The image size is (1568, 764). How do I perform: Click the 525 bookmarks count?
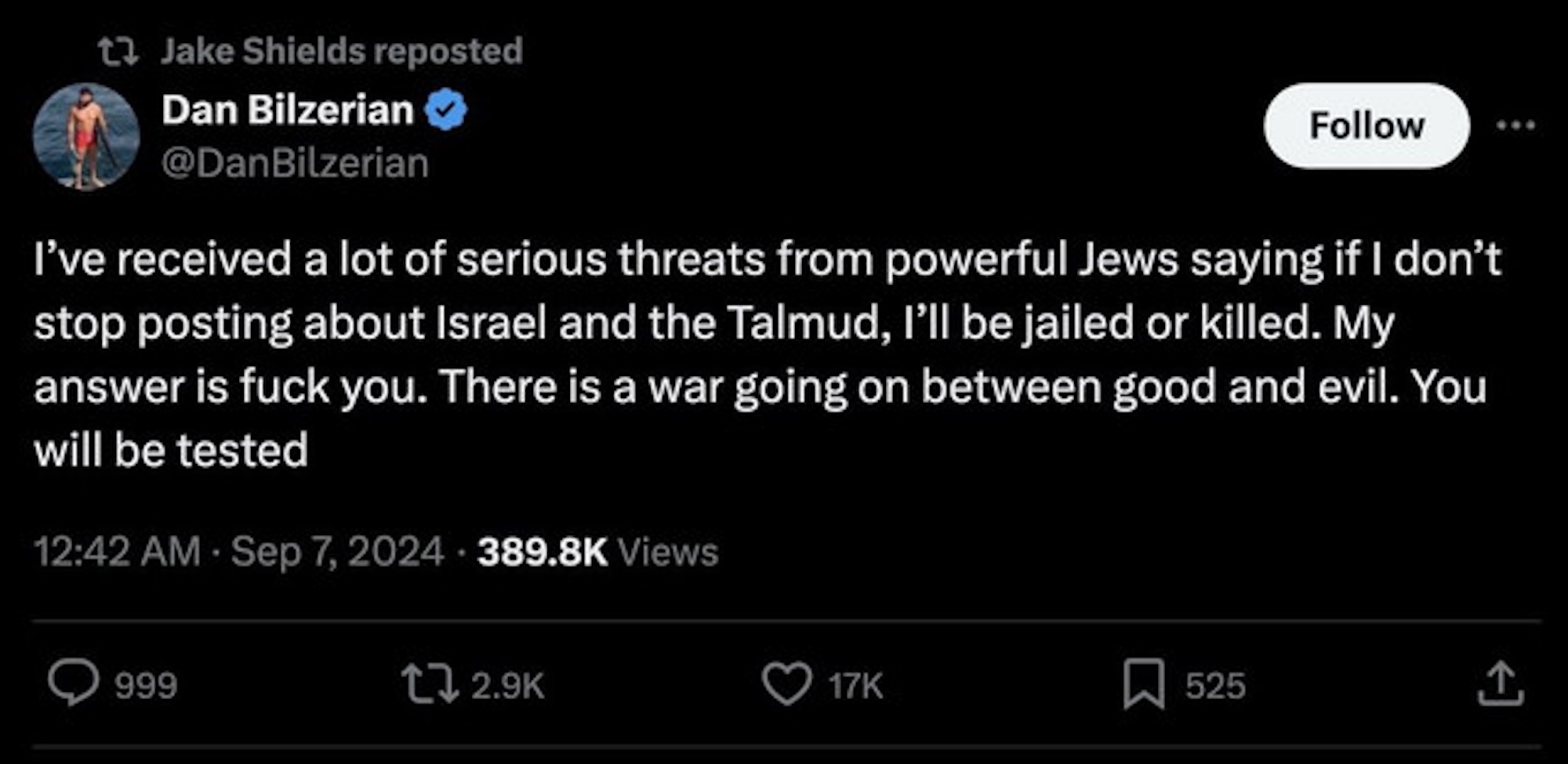coord(1215,686)
